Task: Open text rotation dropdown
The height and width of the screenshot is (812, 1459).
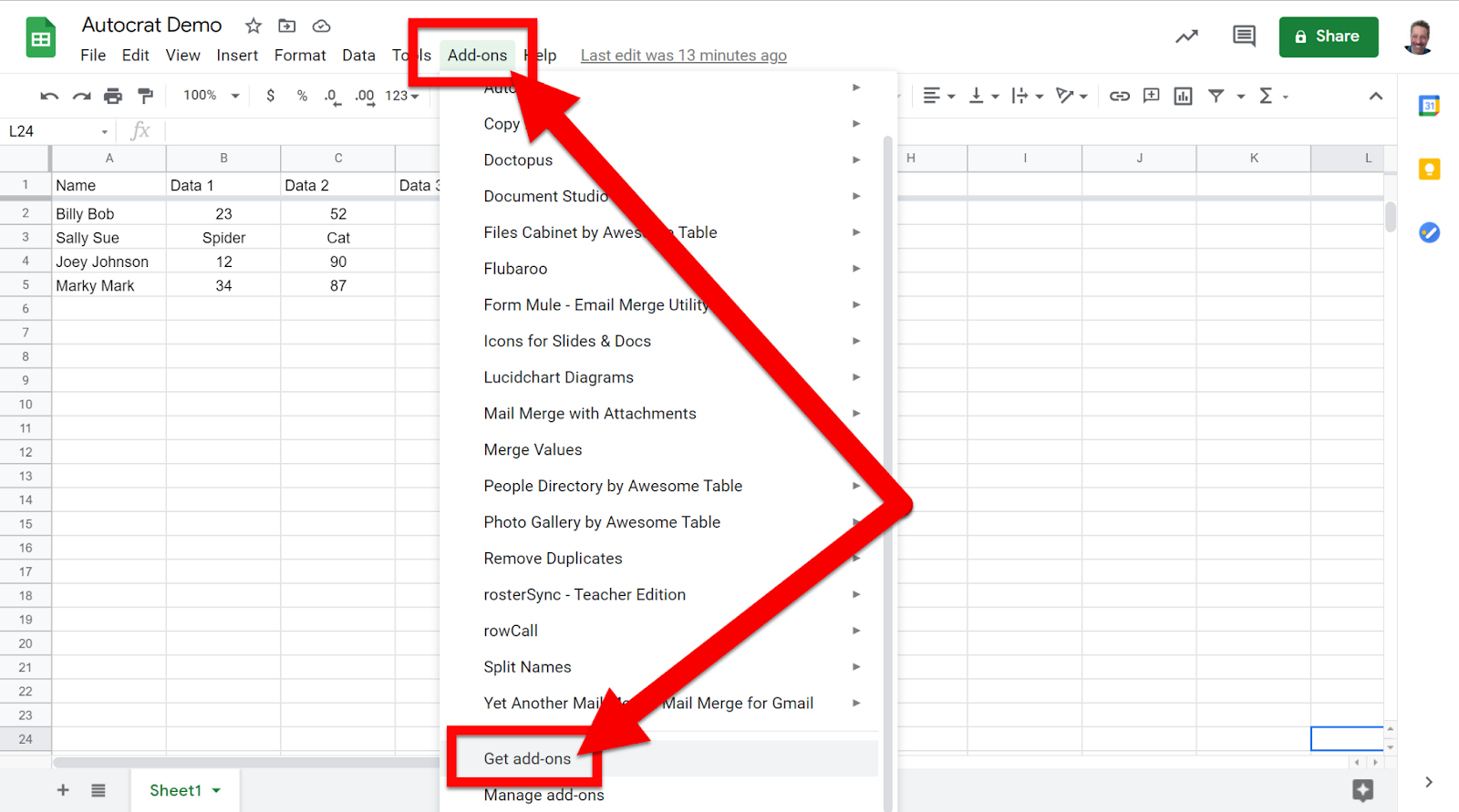Action: (x=1071, y=96)
